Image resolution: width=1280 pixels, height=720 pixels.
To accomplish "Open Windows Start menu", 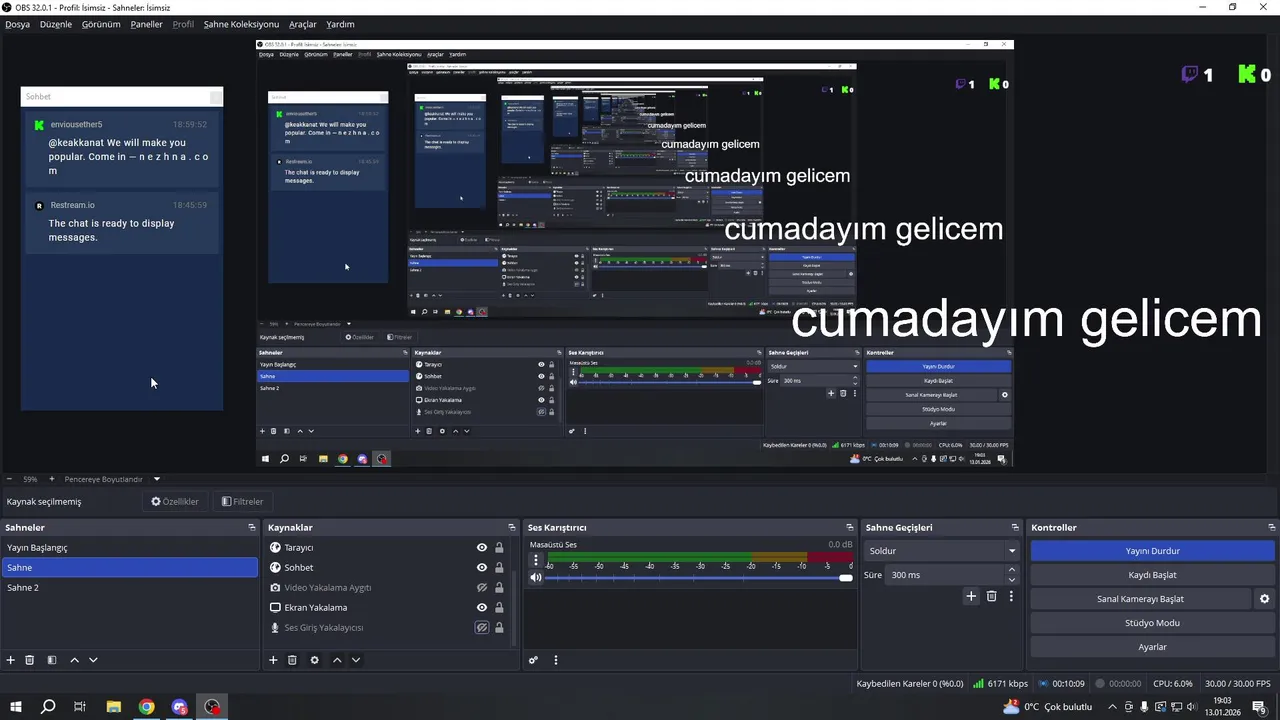I will click(x=15, y=707).
